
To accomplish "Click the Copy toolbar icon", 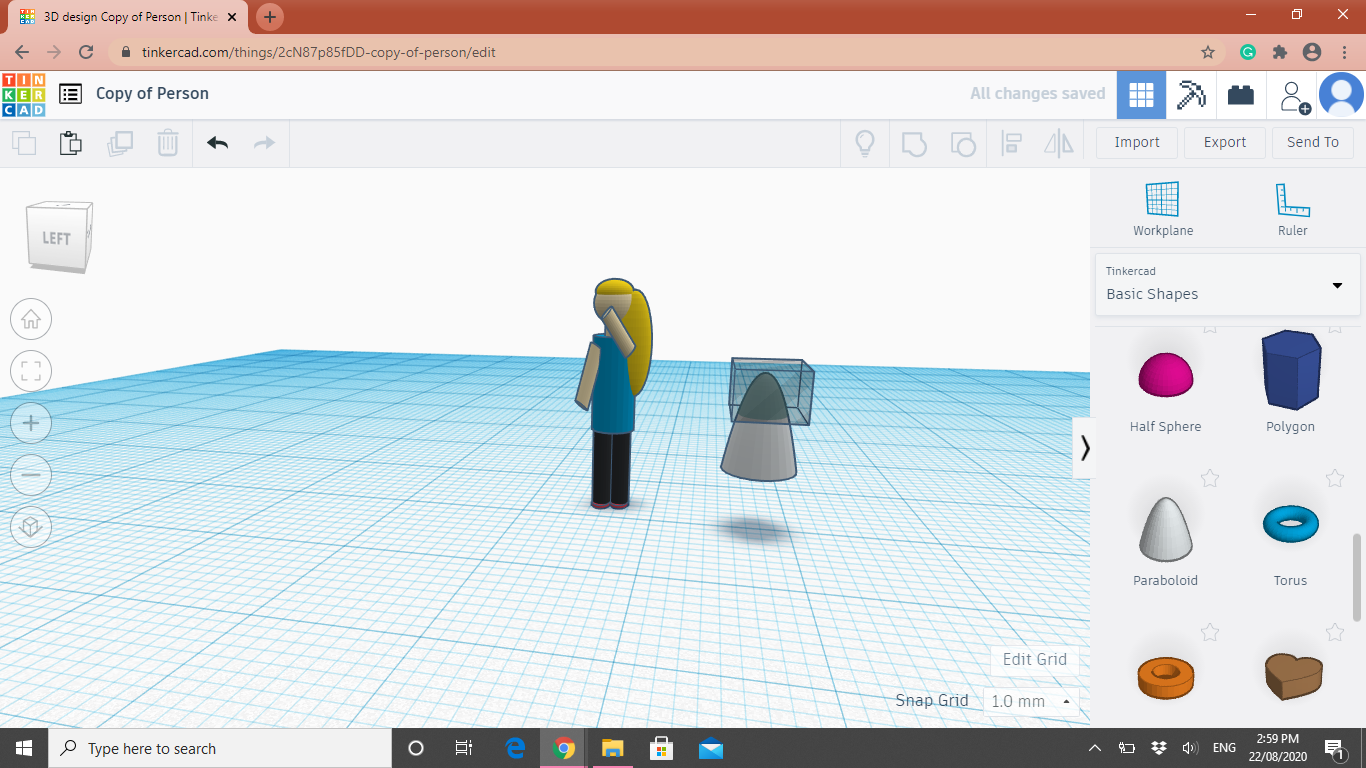I will coord(24,143).
